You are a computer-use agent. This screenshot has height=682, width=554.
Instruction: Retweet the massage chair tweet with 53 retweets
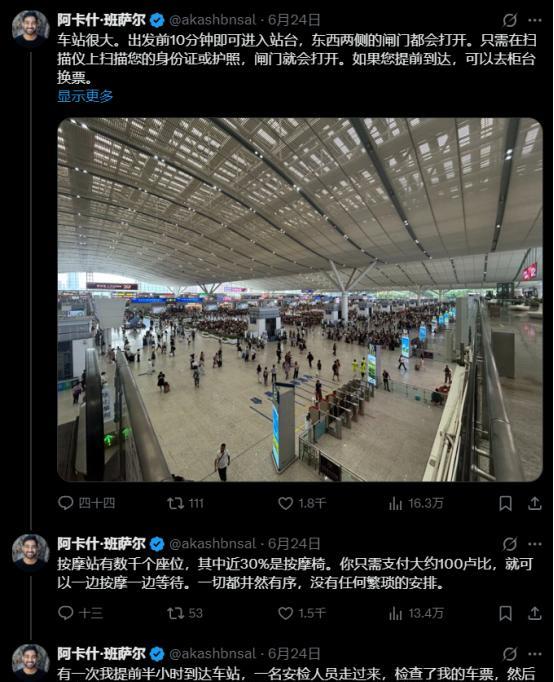(x=185, y=613)
